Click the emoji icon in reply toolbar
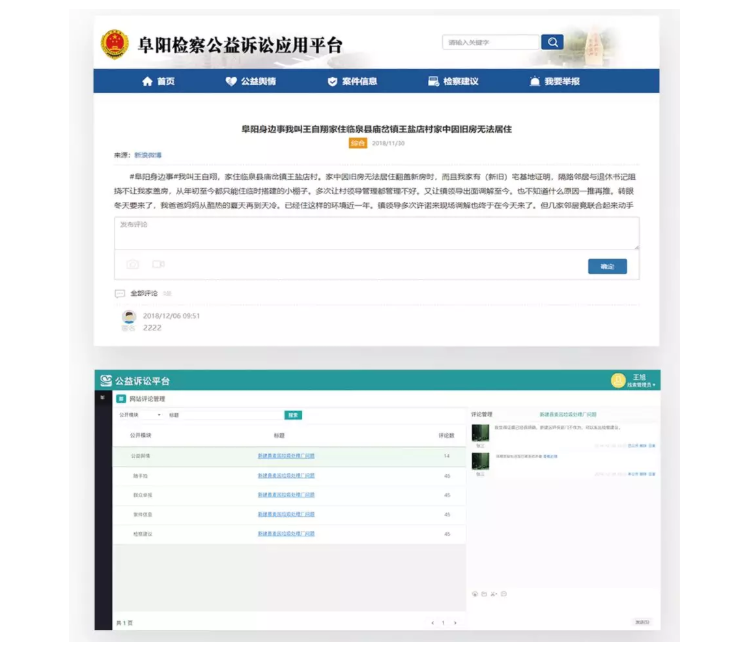The height and width of the screenshot is (672, 753). (x=474, y=594)
